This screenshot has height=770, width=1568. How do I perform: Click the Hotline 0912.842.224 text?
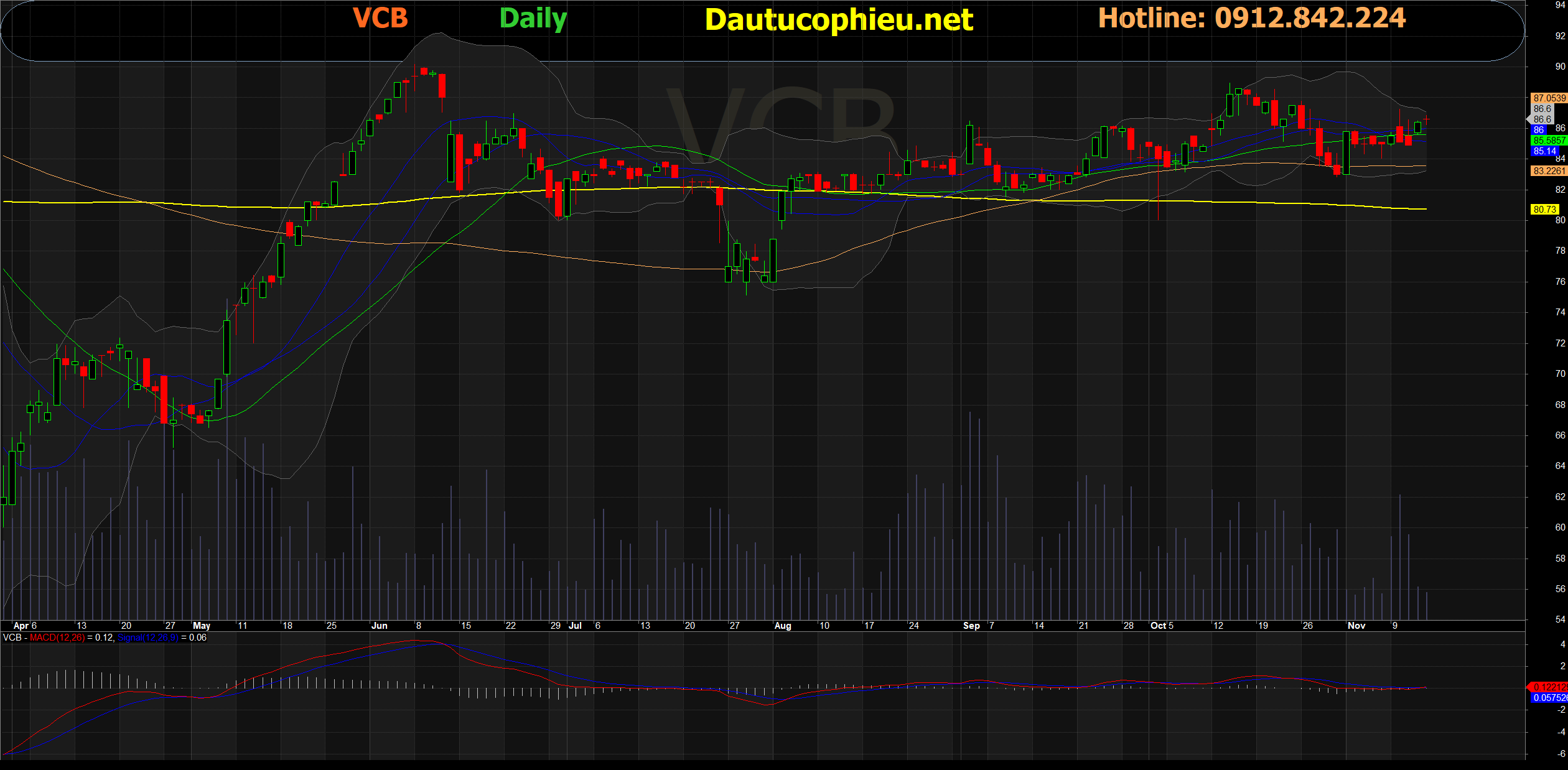[x=1251, y=18]
